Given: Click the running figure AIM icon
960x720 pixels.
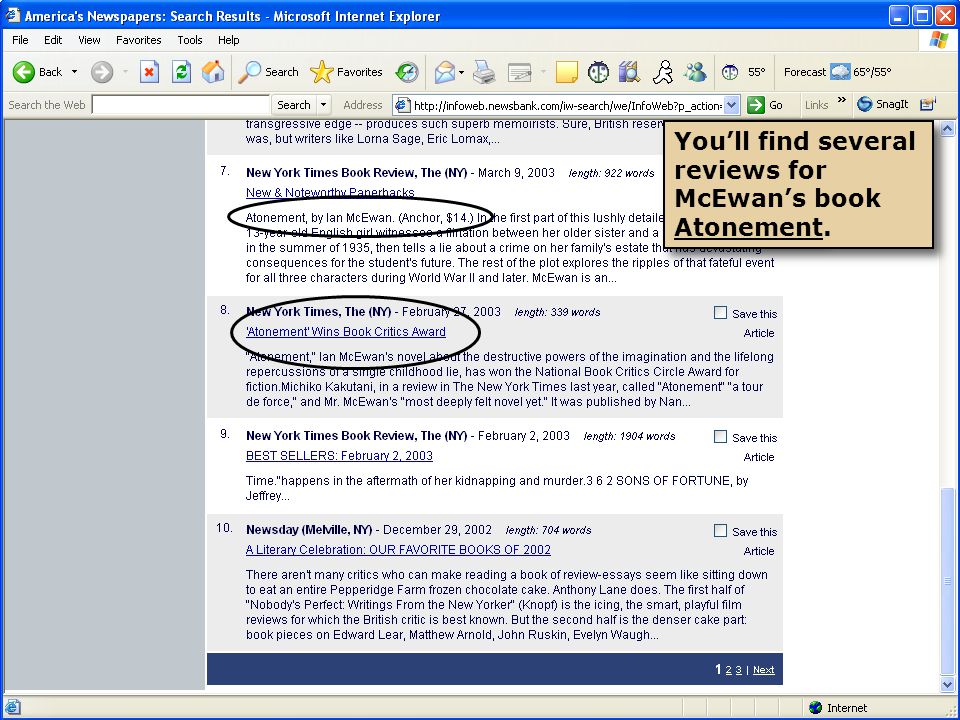Looking at the screenshot, I should [662, 72].
